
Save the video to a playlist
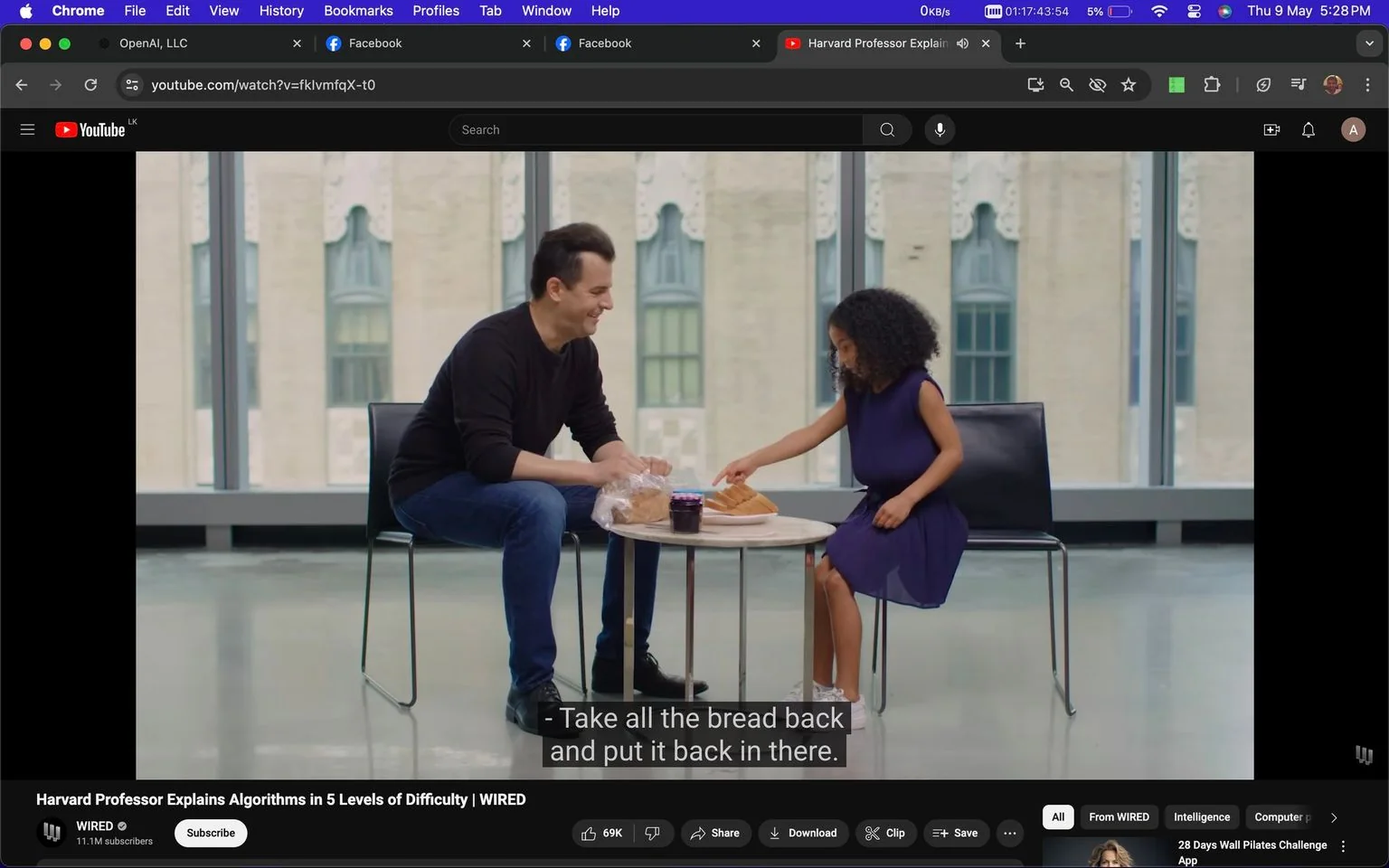(x=955, y=834)
